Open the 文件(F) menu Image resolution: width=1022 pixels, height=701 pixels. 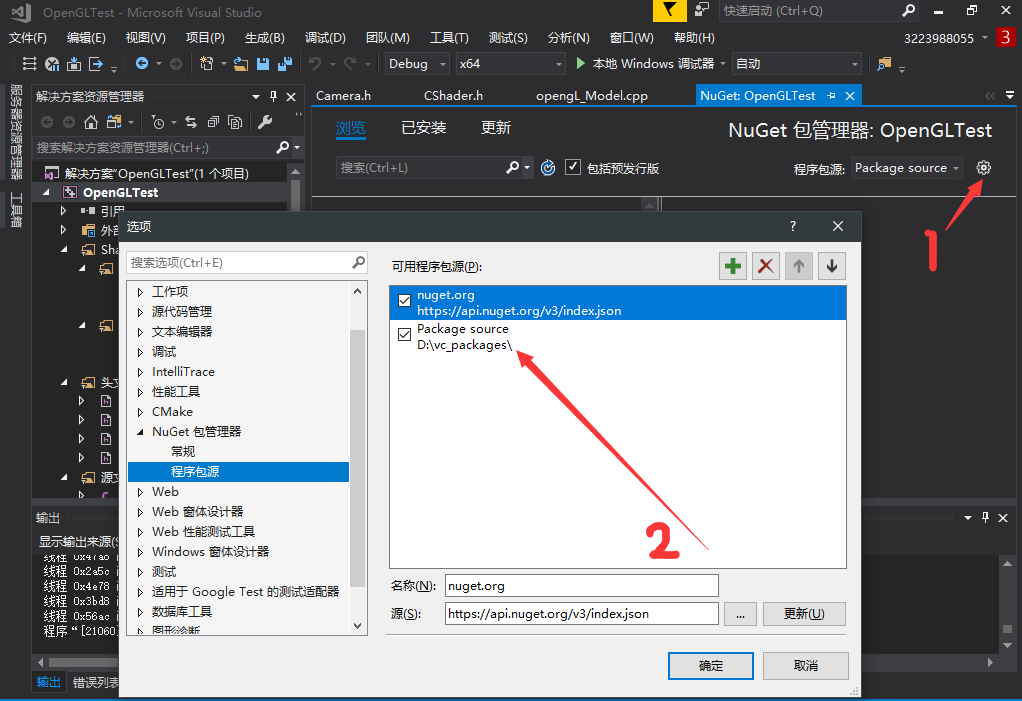pyautogui.click(x=27, y=38)
